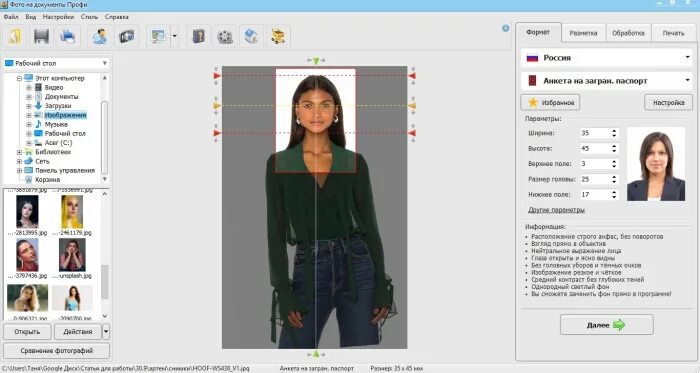Select thumbnail ...-2813995.jpg

pos(27,211)
